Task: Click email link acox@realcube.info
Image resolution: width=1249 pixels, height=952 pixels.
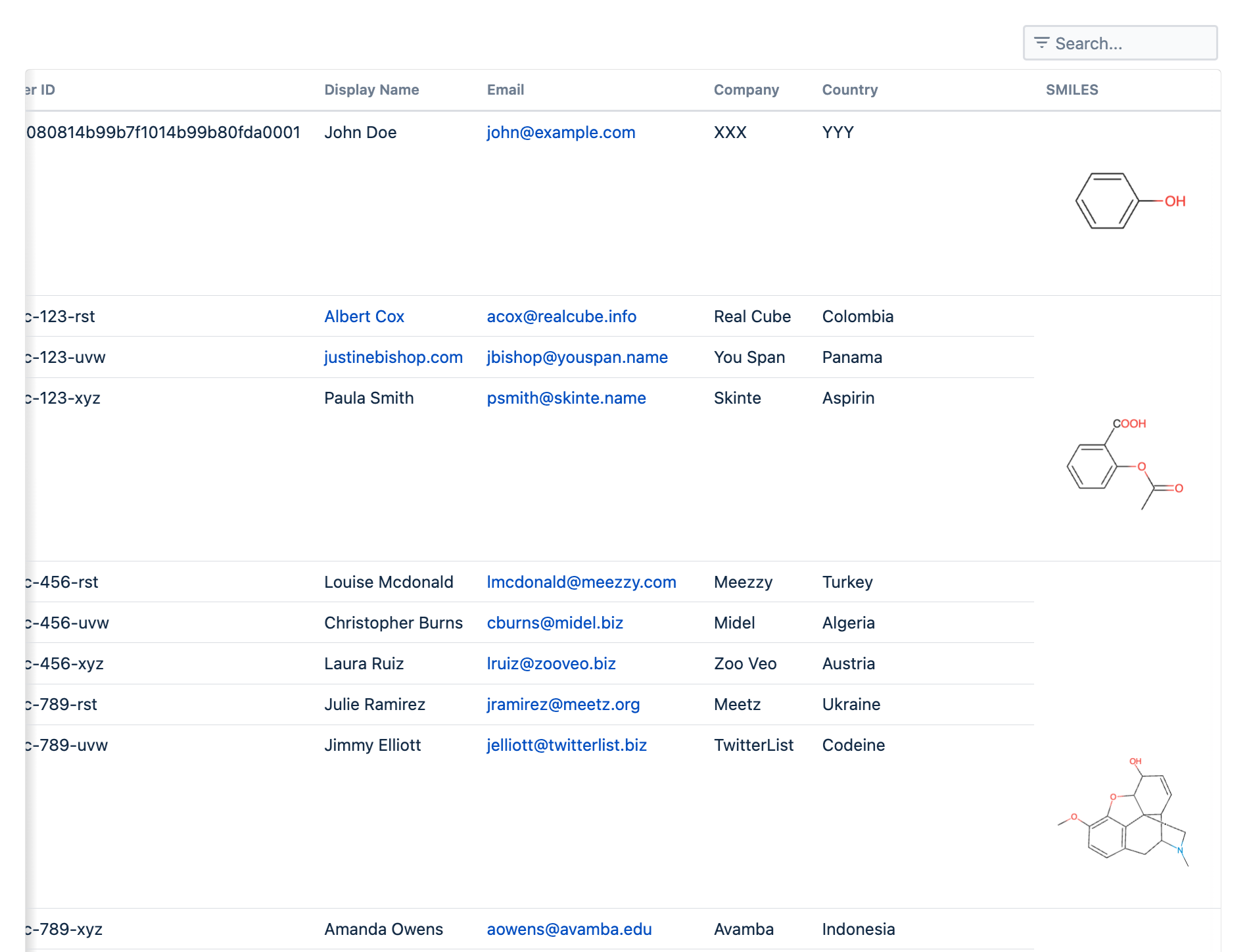Action: [x=561, y=316]
